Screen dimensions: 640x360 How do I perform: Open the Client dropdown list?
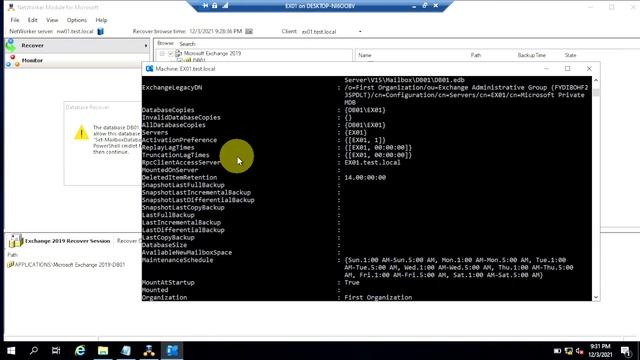coord(360,31)
